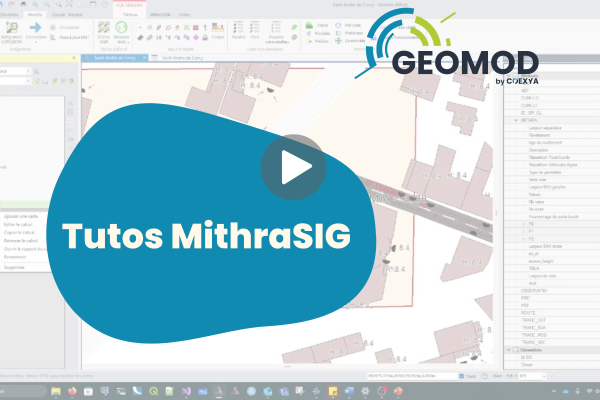Open the Intégration GPS/SKTN tool
This screenshot has height=400, width=600.
[11, 32]
